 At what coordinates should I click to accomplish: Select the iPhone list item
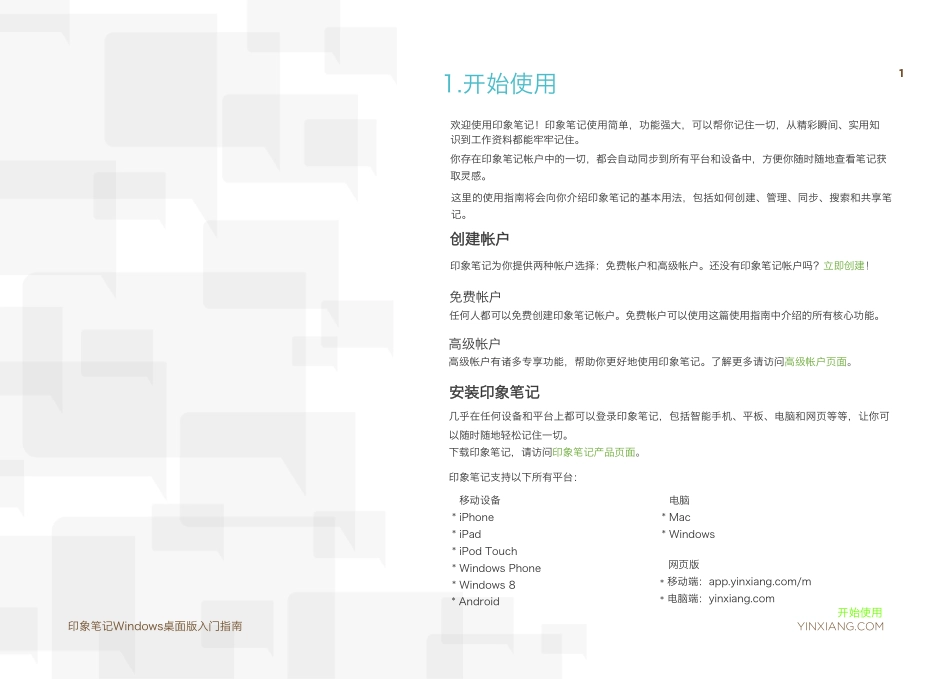(476, 517)
